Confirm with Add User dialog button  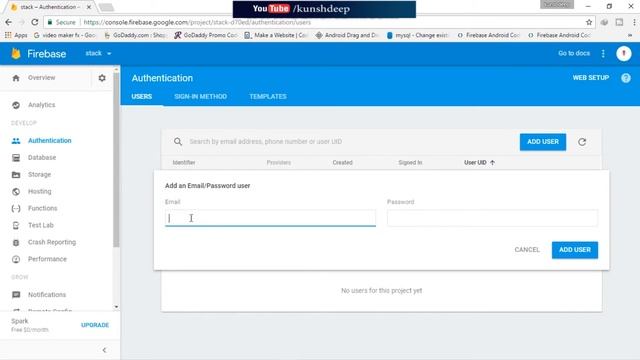pos(575,250)
